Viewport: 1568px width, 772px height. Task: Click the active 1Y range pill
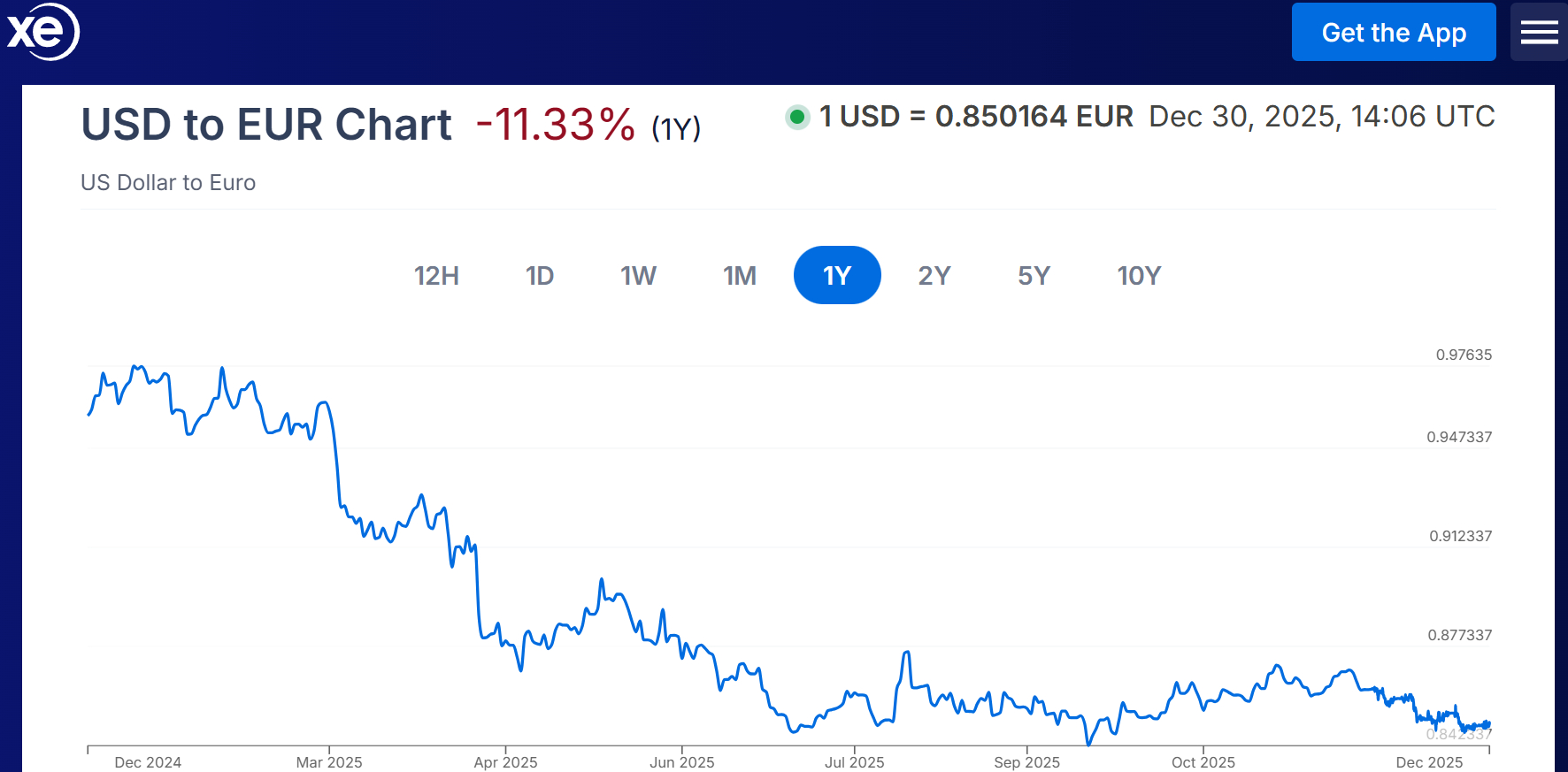(837, 276)
